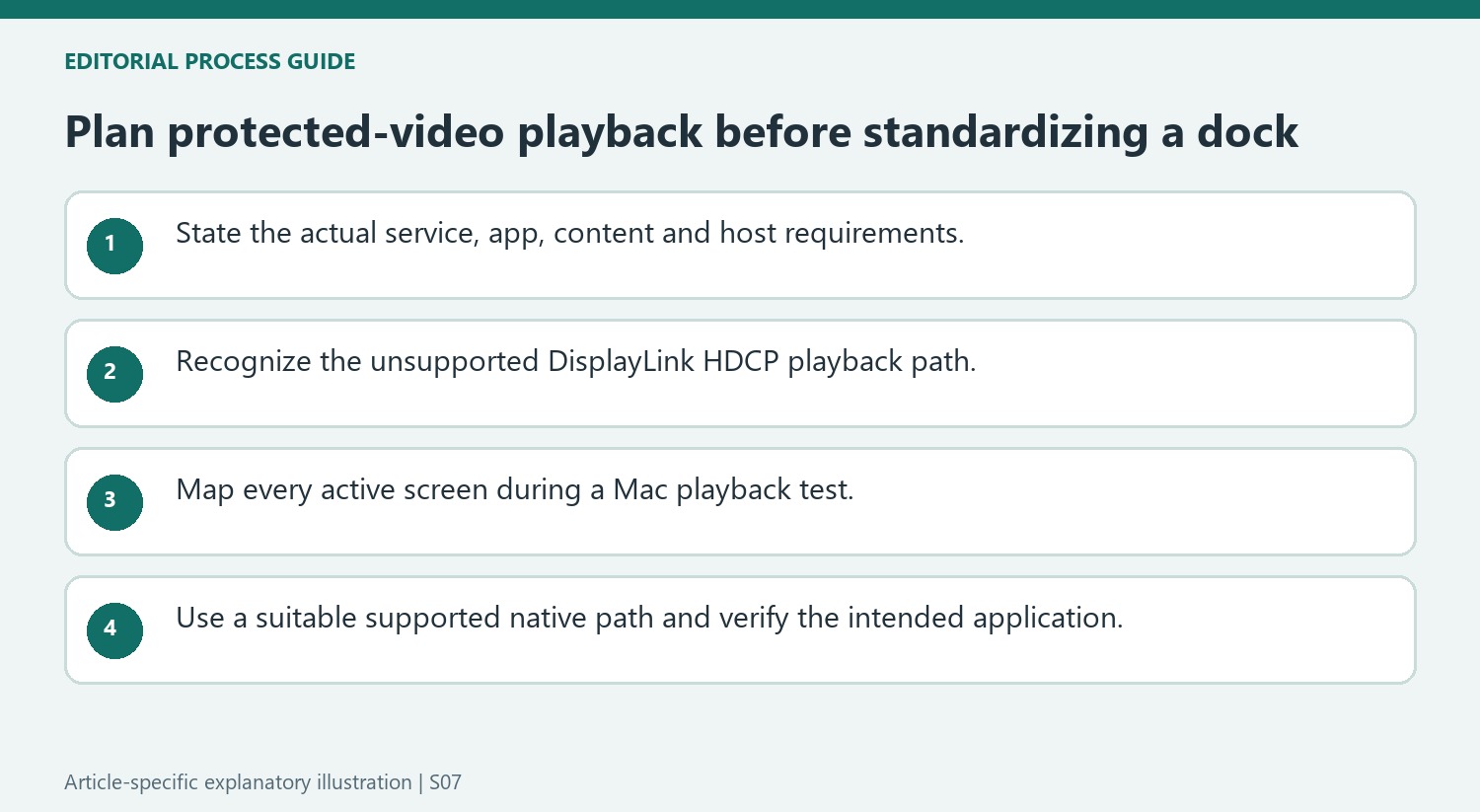Click the step 1 number badge
Viewport: 1480px width, 812px height.
[x=114, y=246]
